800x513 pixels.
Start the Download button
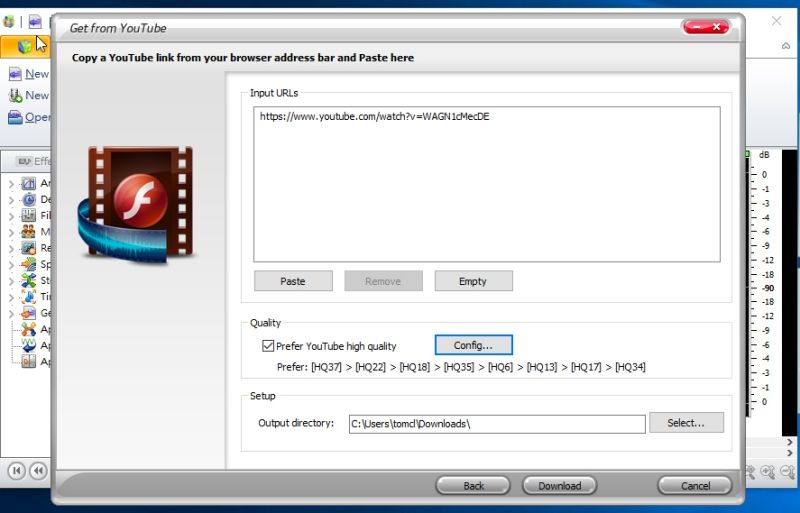[x=560, y=485]
